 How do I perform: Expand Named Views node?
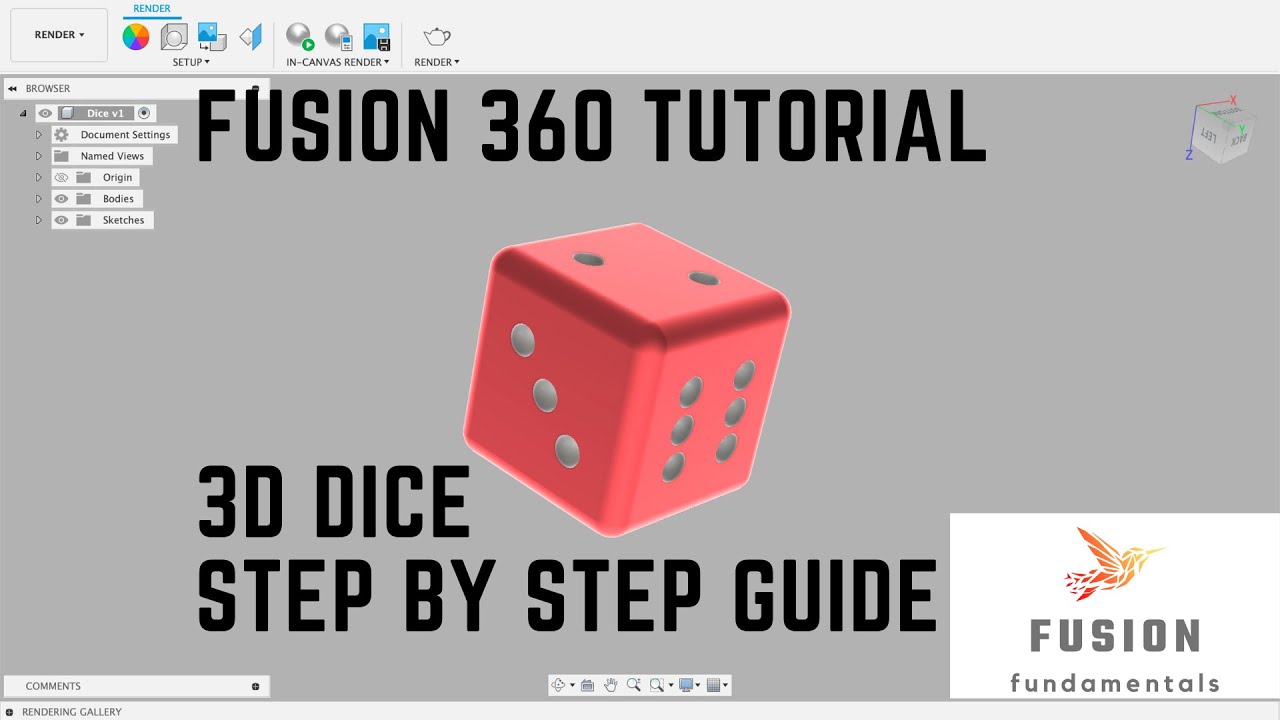pos(39,156)
